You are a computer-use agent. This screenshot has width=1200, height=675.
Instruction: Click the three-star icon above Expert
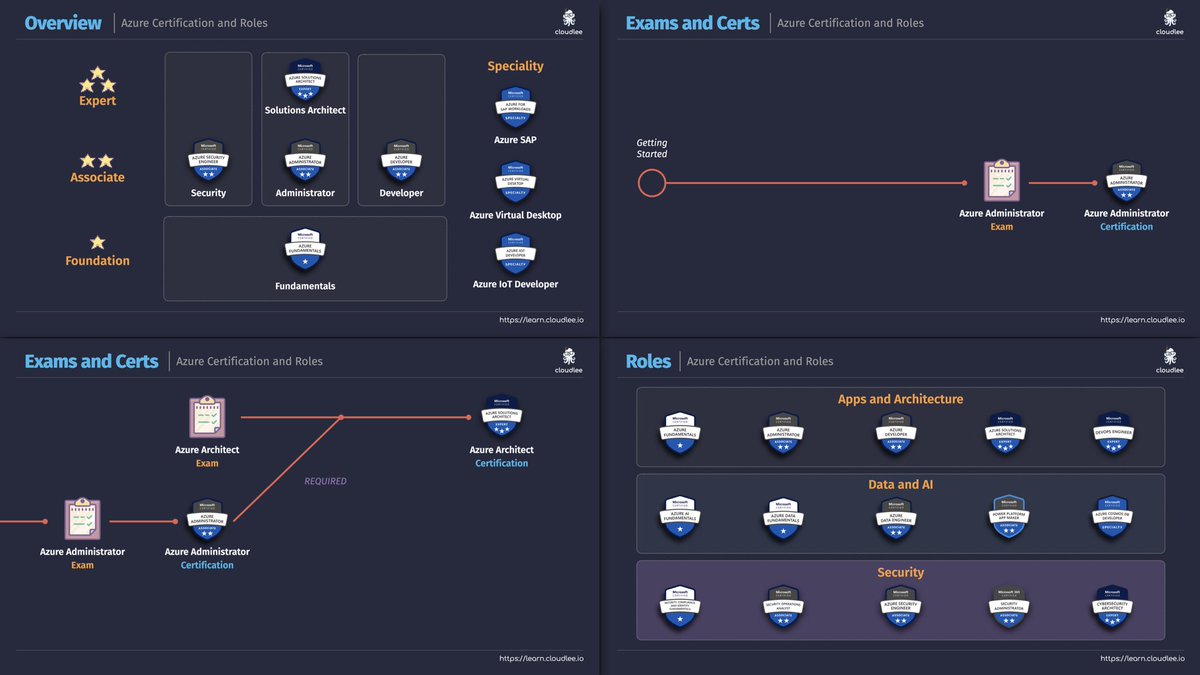[x=97, y=80]
